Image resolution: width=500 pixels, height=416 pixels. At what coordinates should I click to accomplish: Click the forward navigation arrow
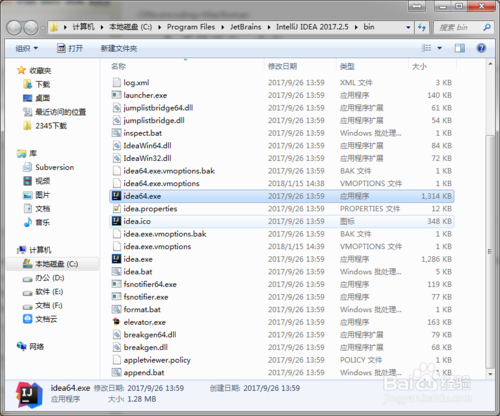click(31, 28)
